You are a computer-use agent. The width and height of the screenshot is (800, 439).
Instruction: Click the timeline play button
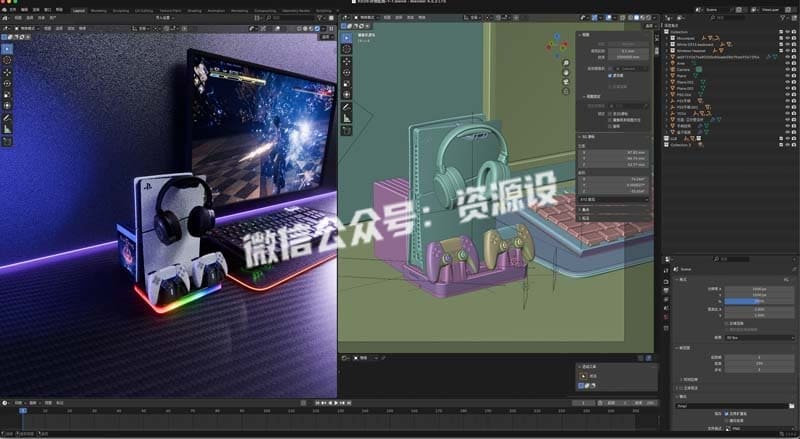pyautogui.click(x=336, y=403)
